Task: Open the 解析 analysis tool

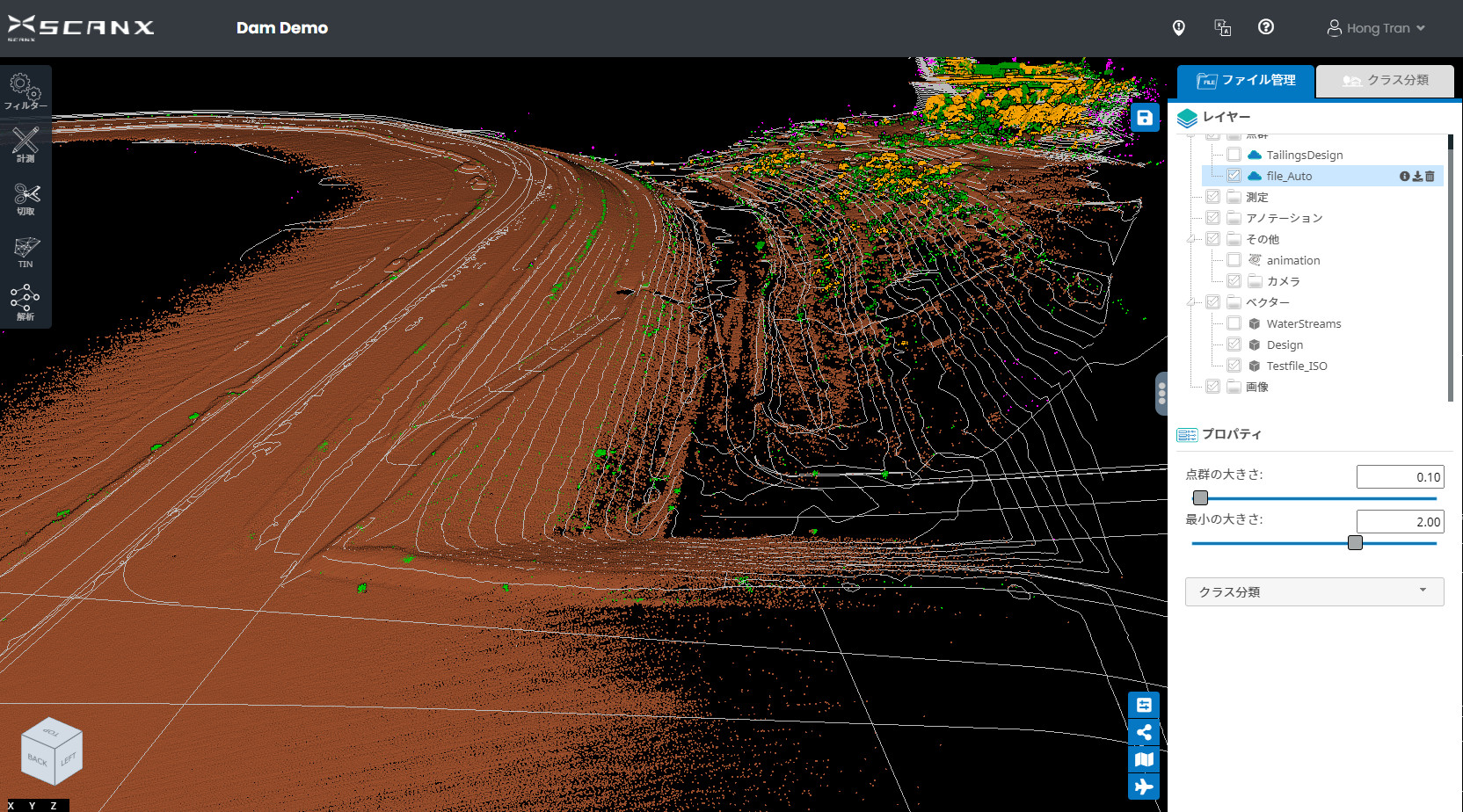Action: (x=25, y=303)
